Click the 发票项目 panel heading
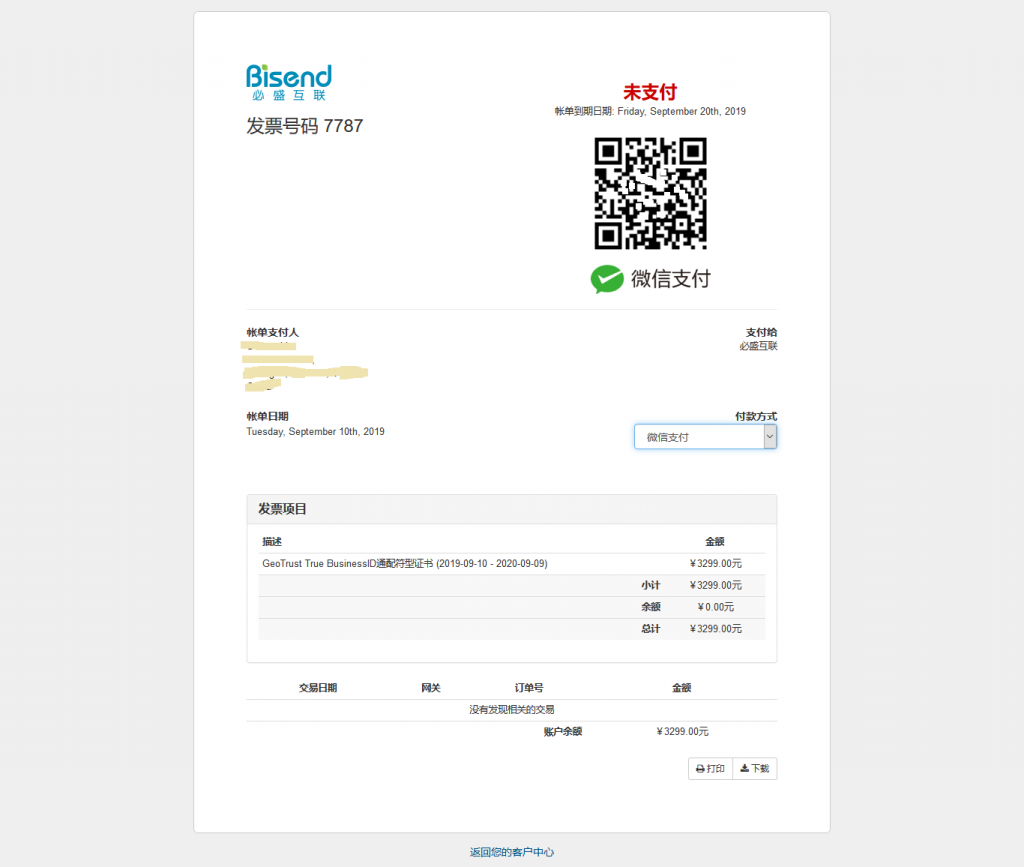1024x867 pixels. coord(282,509)
